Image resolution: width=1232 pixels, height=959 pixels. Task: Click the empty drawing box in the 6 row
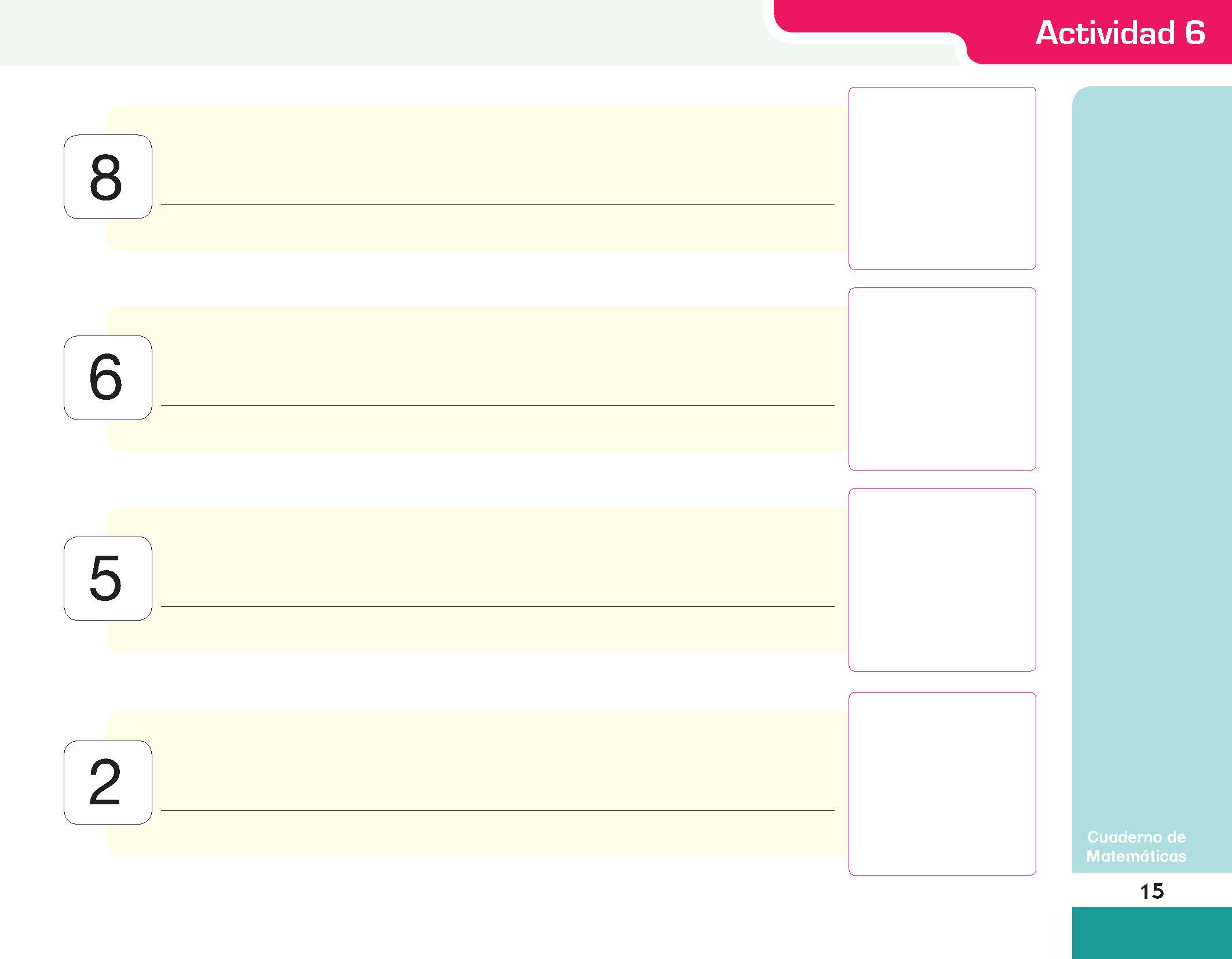pyautogui.click(x=942, y=379)
